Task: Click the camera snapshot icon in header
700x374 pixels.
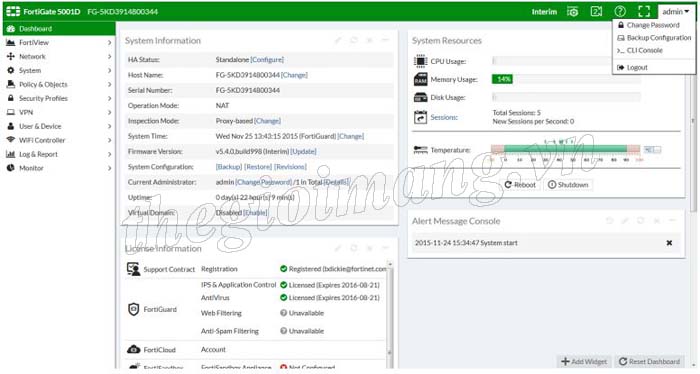Action: click(573, 12)
